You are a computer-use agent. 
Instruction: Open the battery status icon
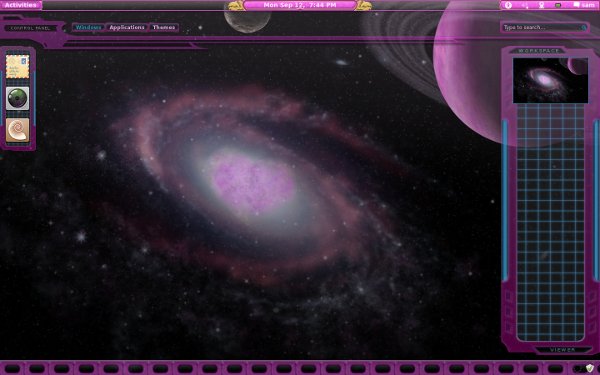point(558,5)
